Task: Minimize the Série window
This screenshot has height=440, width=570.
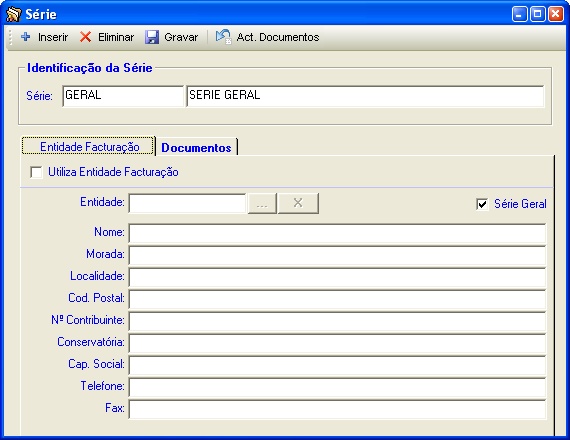Action: (519, 14)
